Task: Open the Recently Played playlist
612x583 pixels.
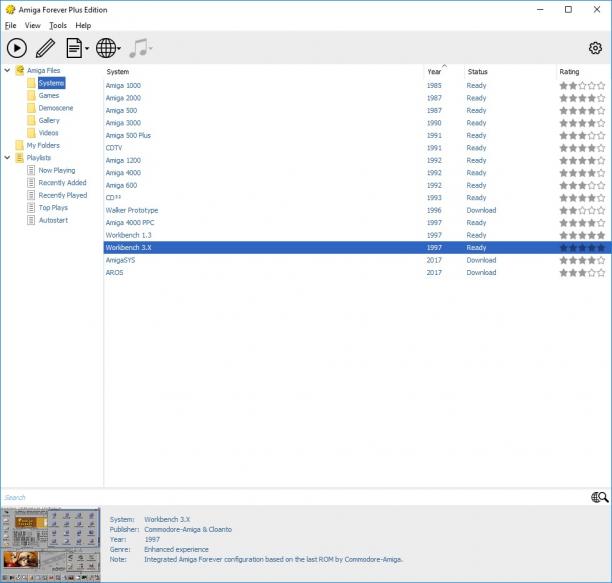Action: [x=63, y=195]
